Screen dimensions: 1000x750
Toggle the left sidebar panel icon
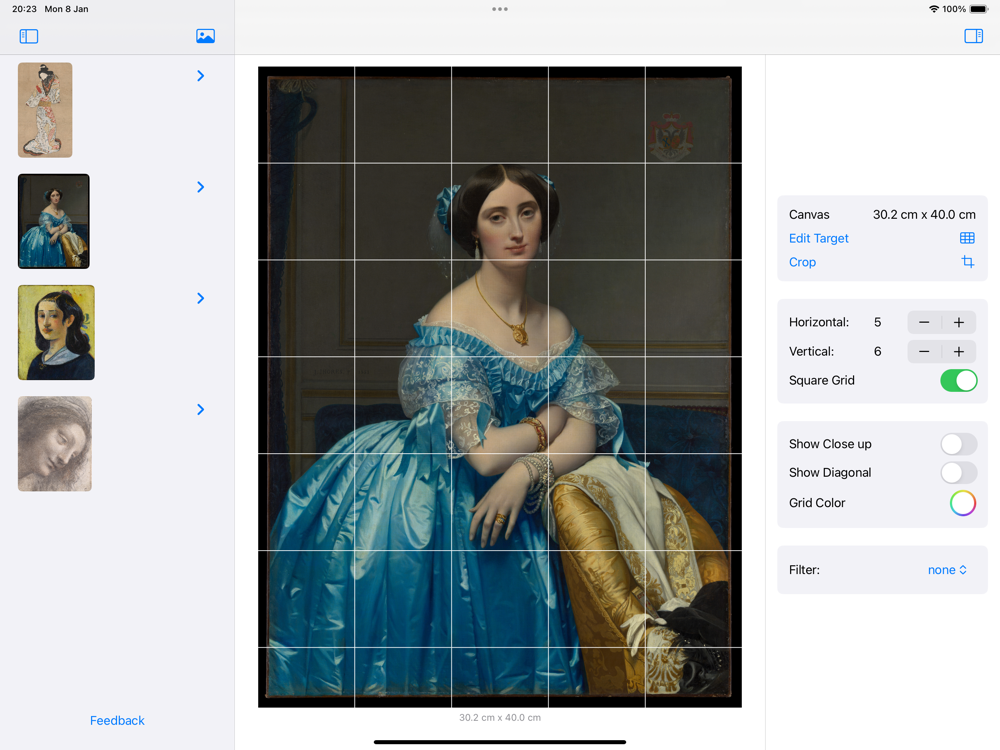click(x=29, y=36)
